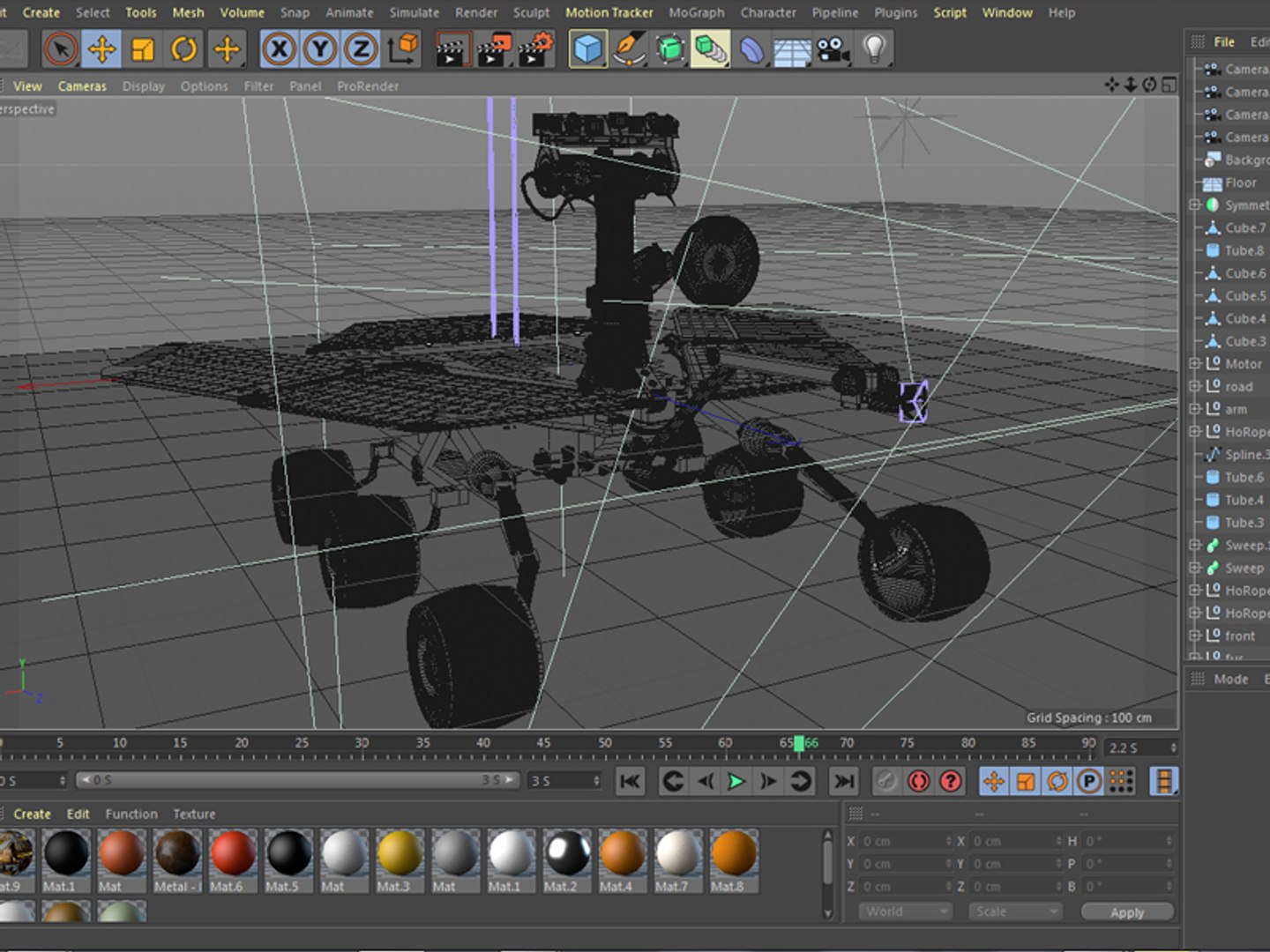
Task: Open the World coordinate system dropdown
Action: (x=906, y=911)
